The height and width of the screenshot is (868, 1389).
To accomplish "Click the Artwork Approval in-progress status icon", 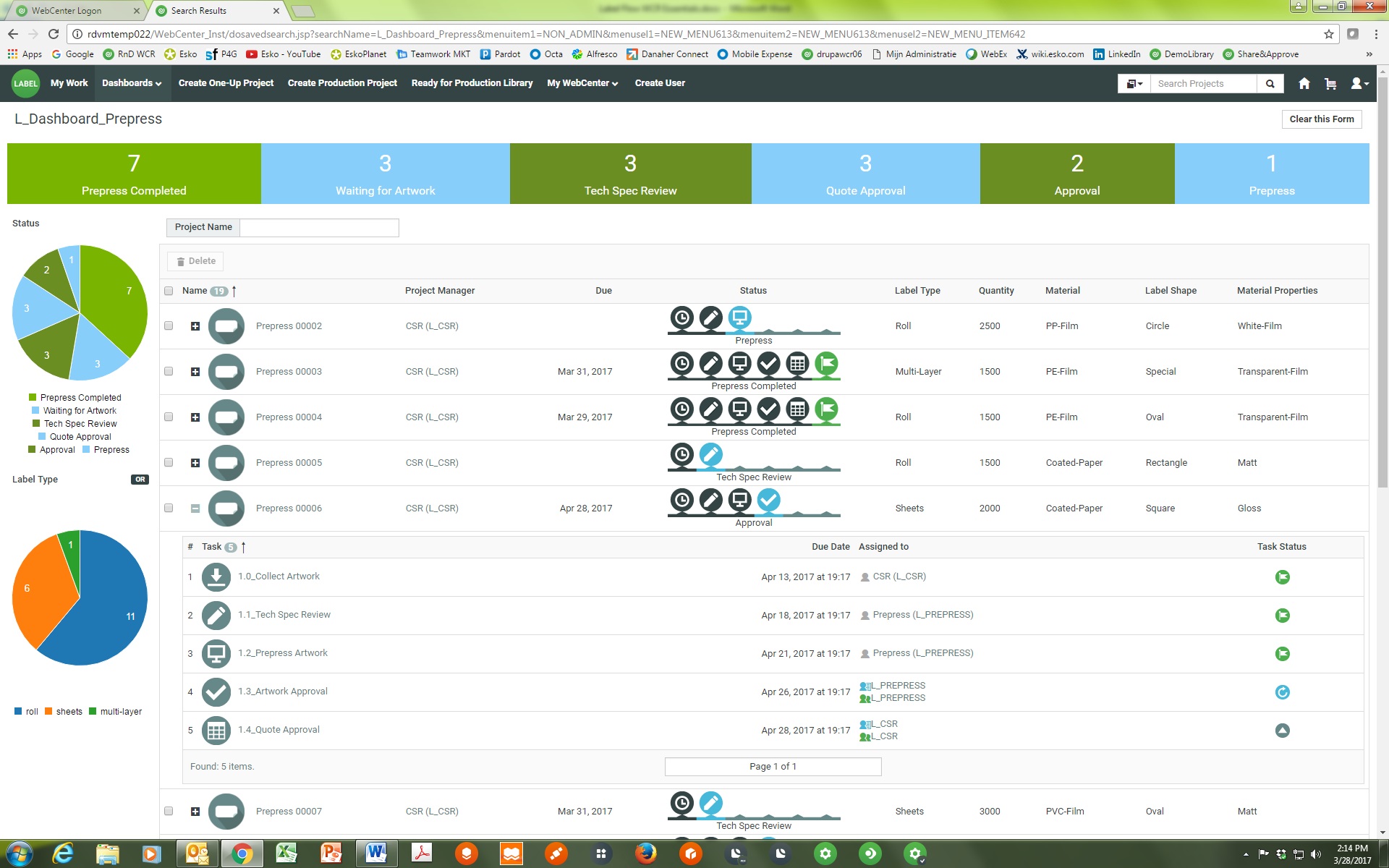I will tap(1282, 692).
